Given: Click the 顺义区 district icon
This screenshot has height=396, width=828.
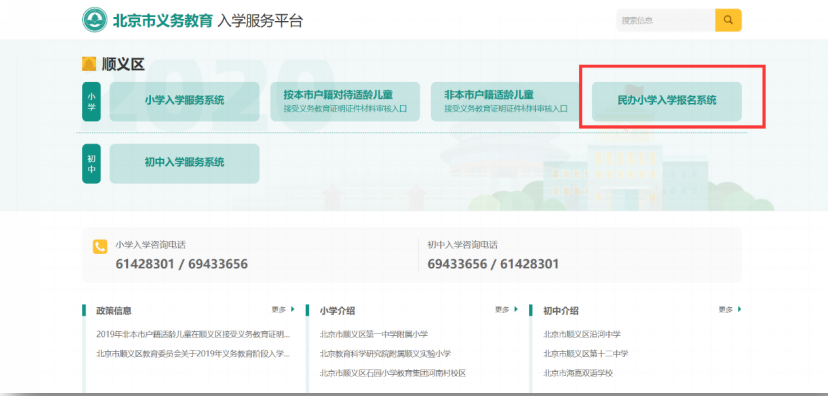Looking at the screenshot, I should click(x=89, y=64).
